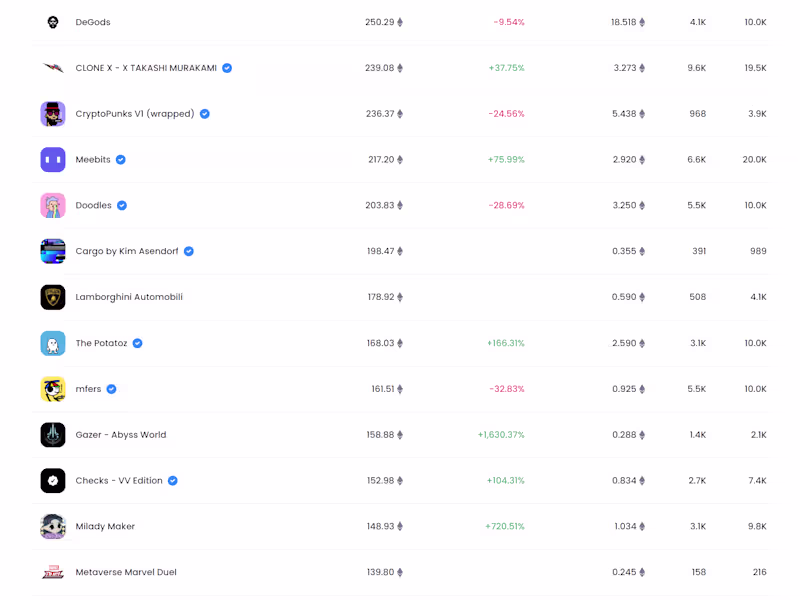Image resolution: width=800 pixels, height=600 pixels.
Task: Click the Metaverse Marvel Duel logo
Action: point(53,572)
